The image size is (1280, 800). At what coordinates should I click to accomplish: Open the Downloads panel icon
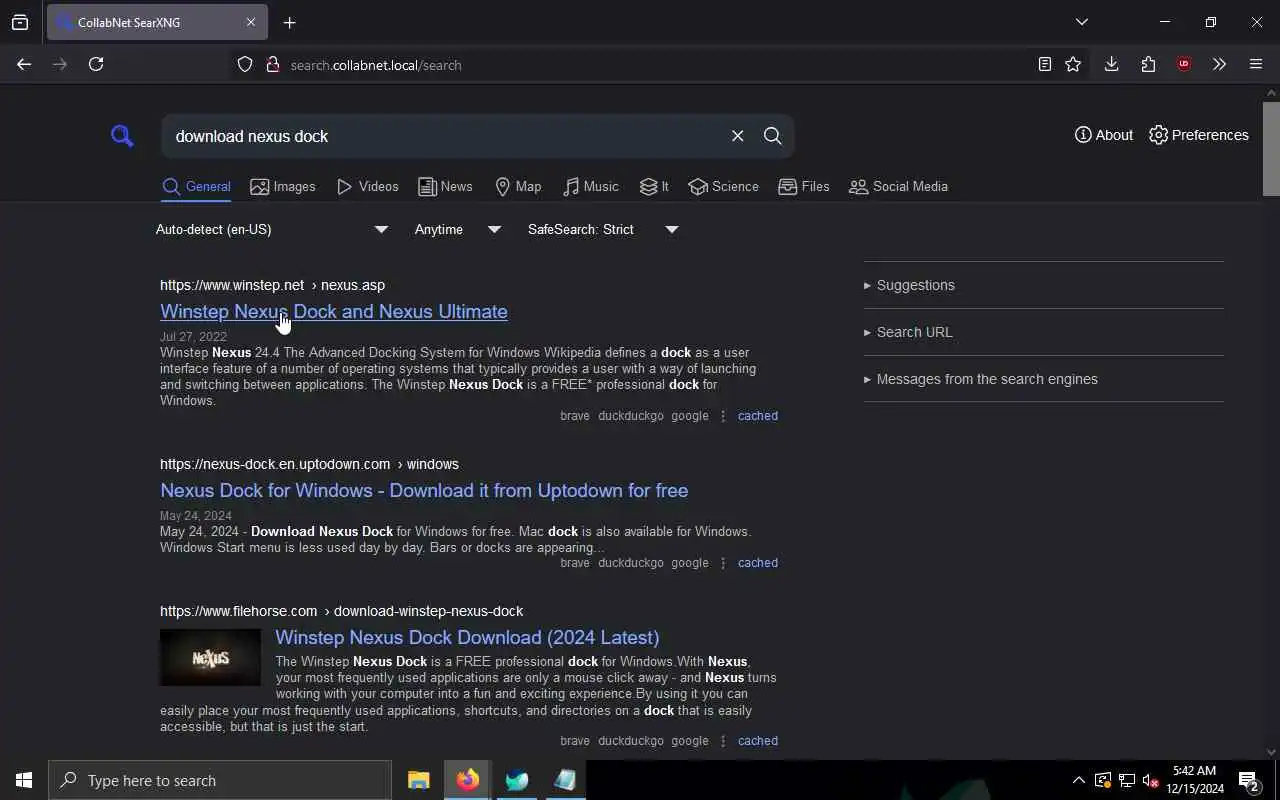click(1111, 64)
